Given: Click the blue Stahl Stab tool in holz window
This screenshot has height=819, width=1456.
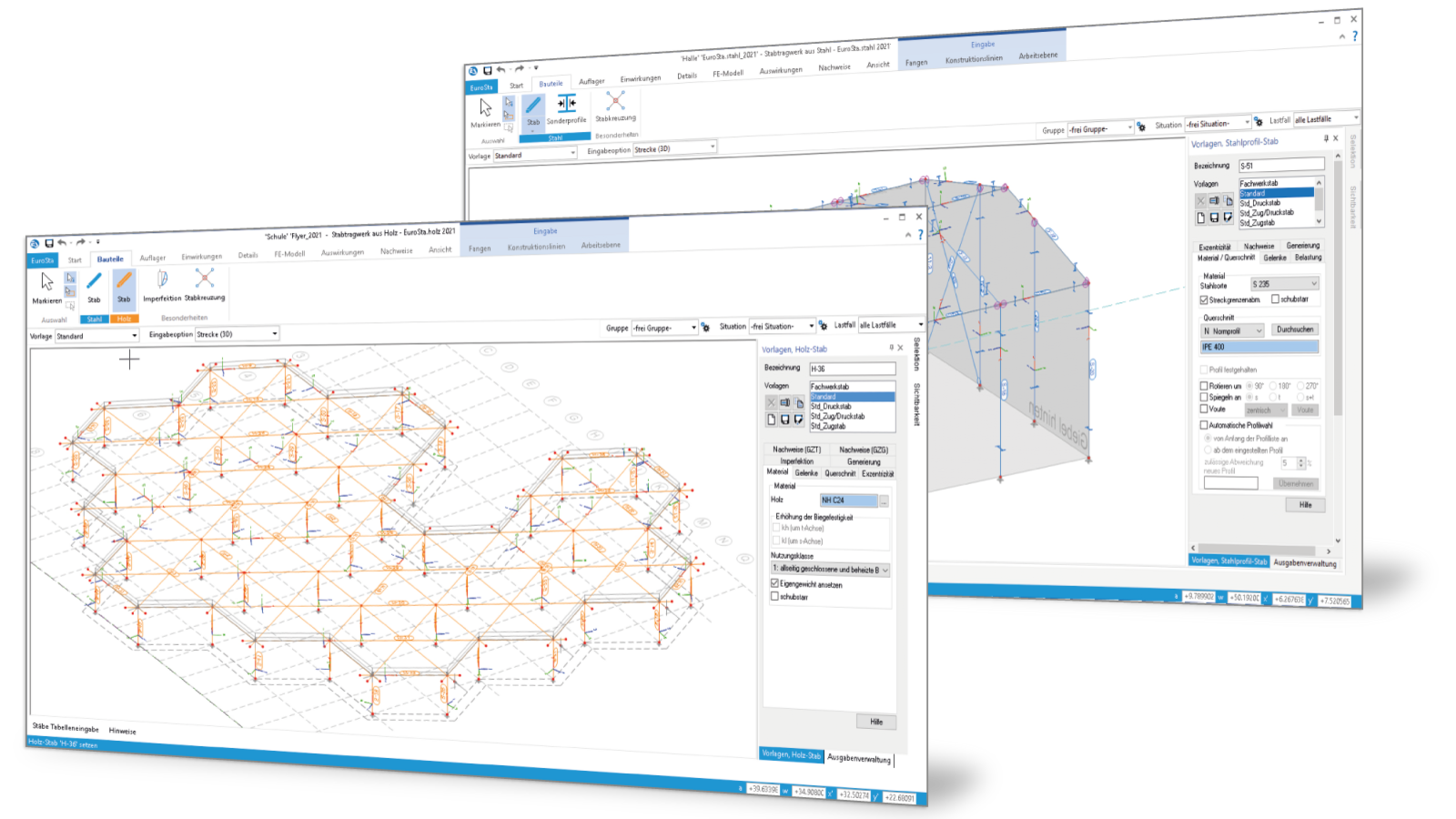Looking at the screenshot, I should click(x=94, y=287).
